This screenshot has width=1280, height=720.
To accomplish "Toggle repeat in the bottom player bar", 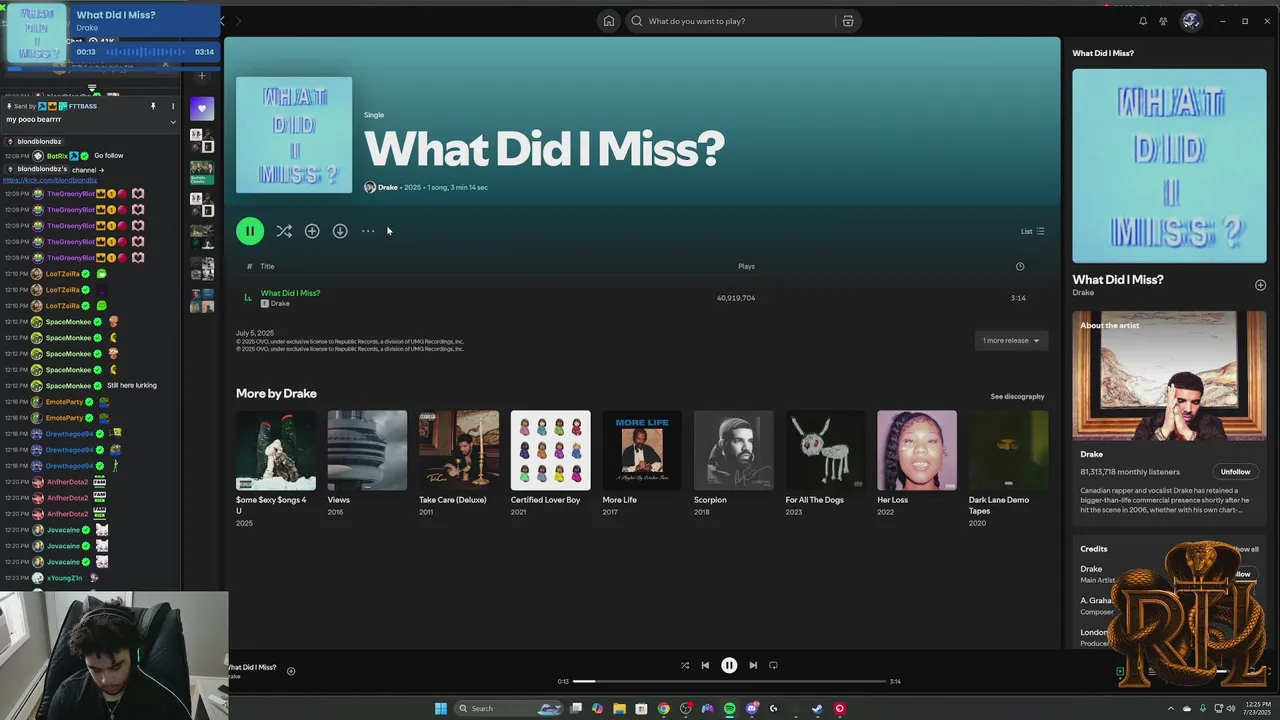I will coord(773,665).
